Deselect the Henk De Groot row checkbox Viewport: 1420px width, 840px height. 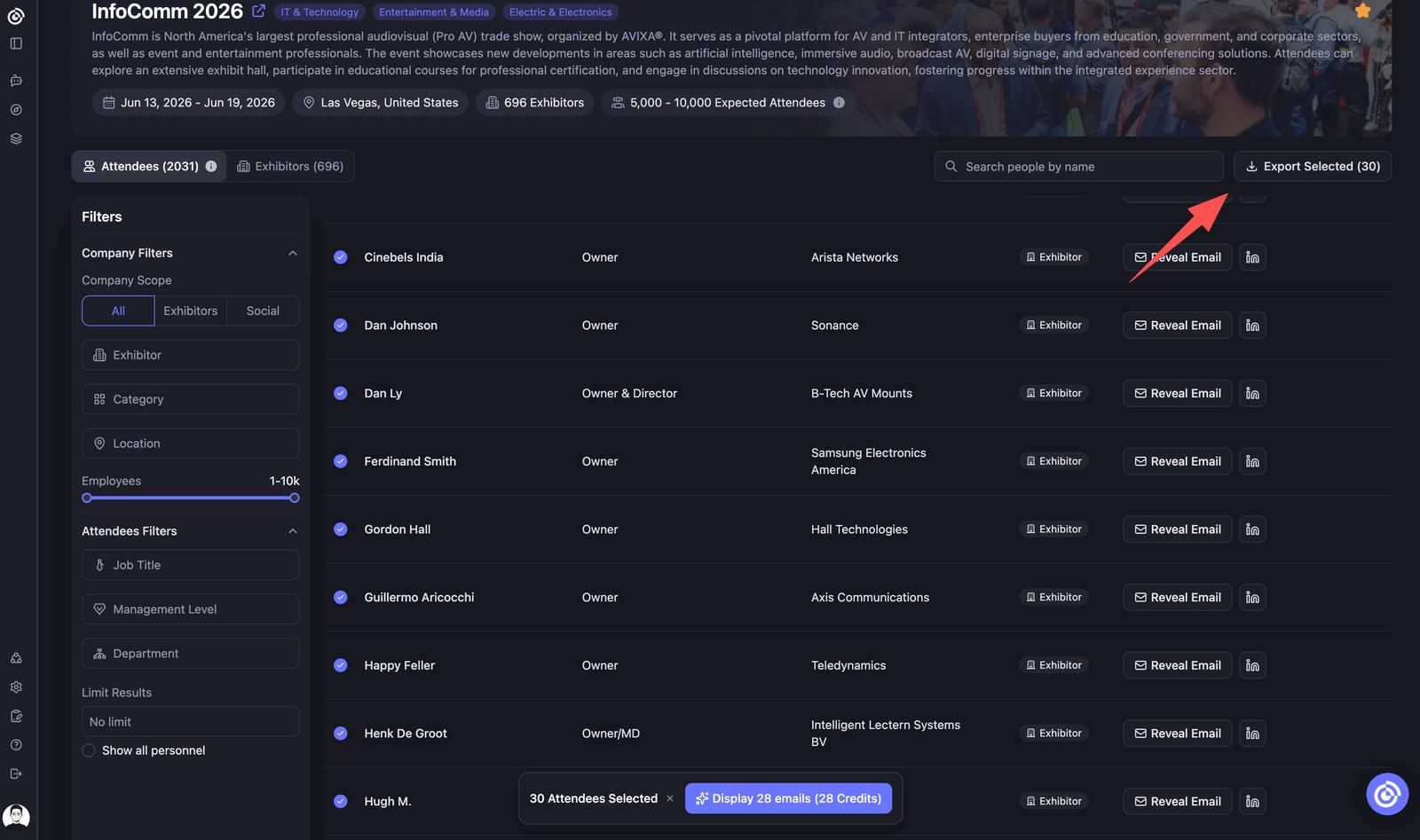coord(341,734)
